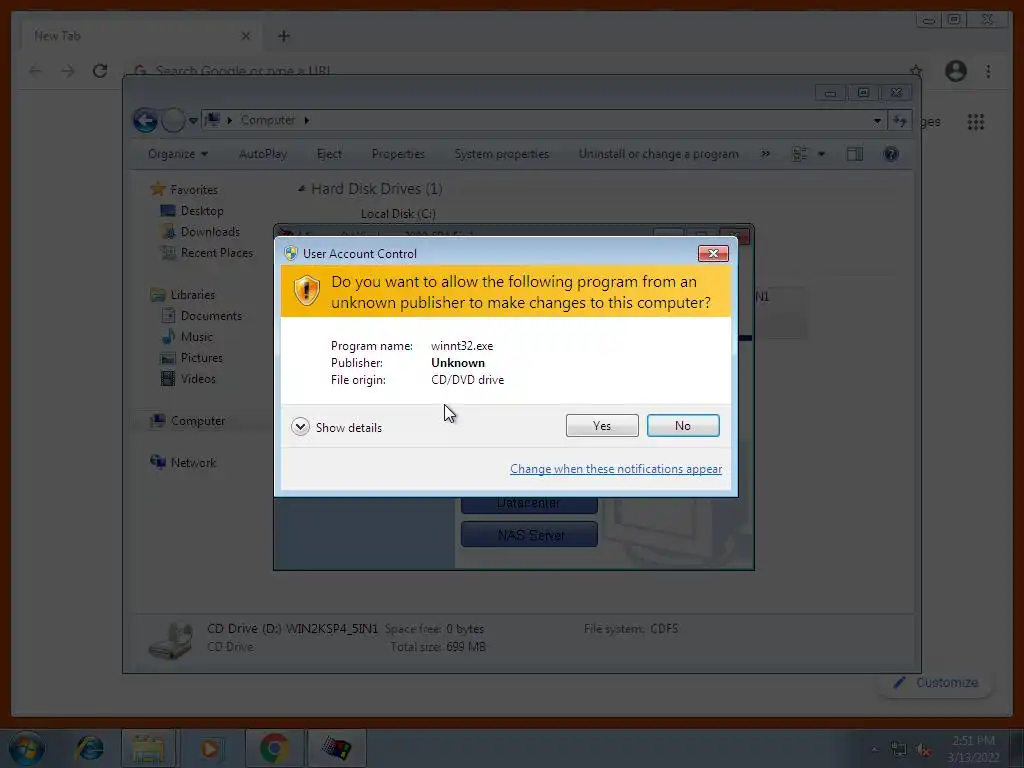Click Customize button on Chrome page
This screenshot has height=768, width=1024.
[936, 682]
